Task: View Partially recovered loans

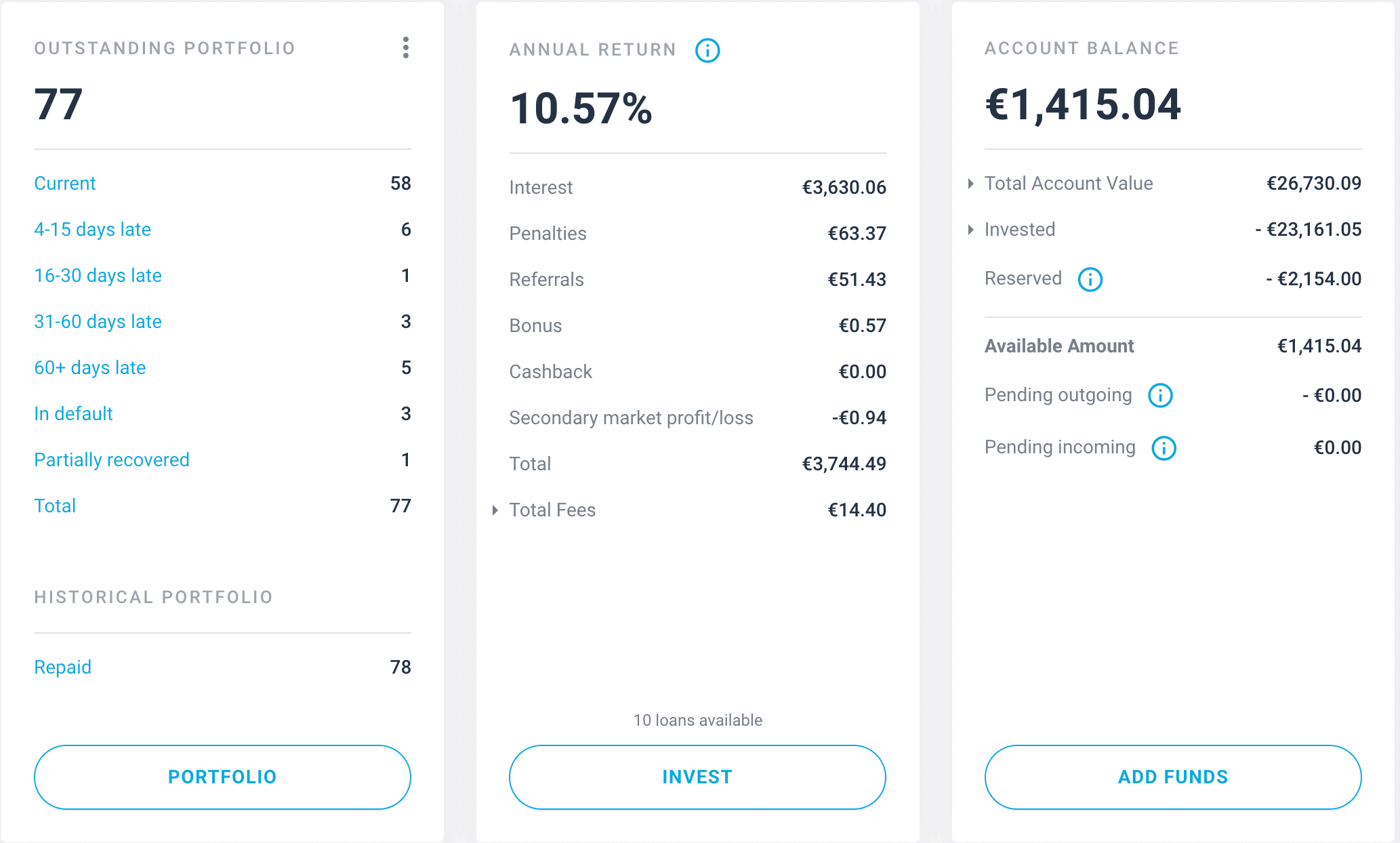Action: coord(112,460)
